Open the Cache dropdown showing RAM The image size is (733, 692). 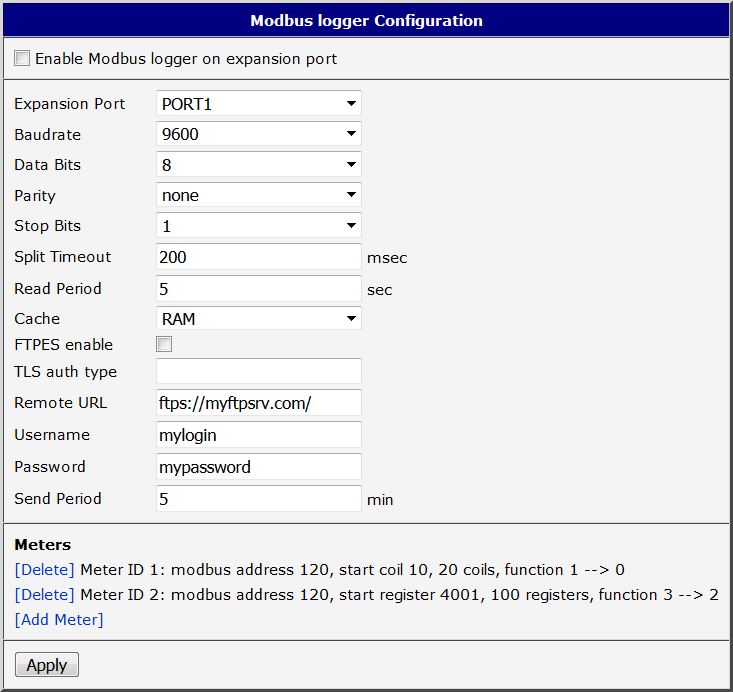pyautogui.click(x=259, y=318)
